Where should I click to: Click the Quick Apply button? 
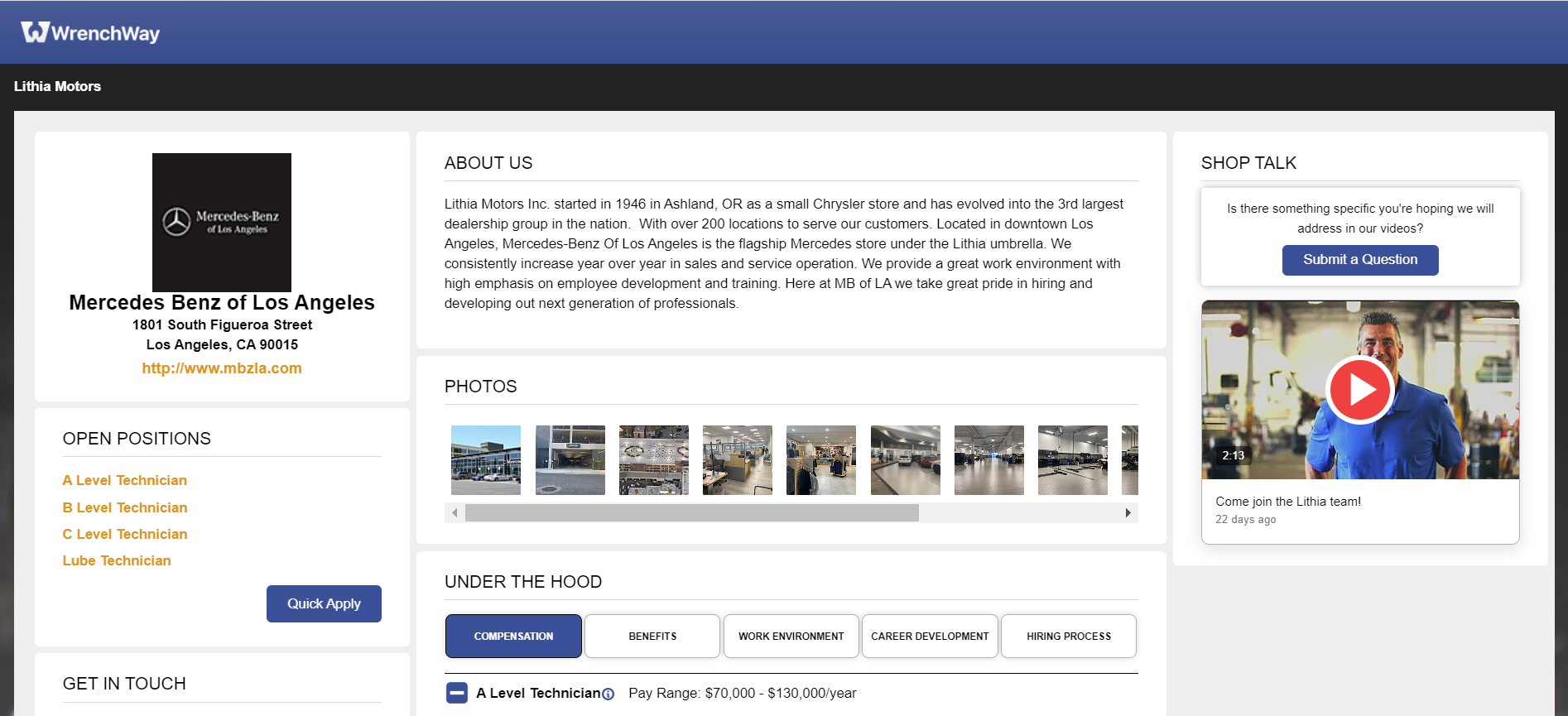coord(324,603)
